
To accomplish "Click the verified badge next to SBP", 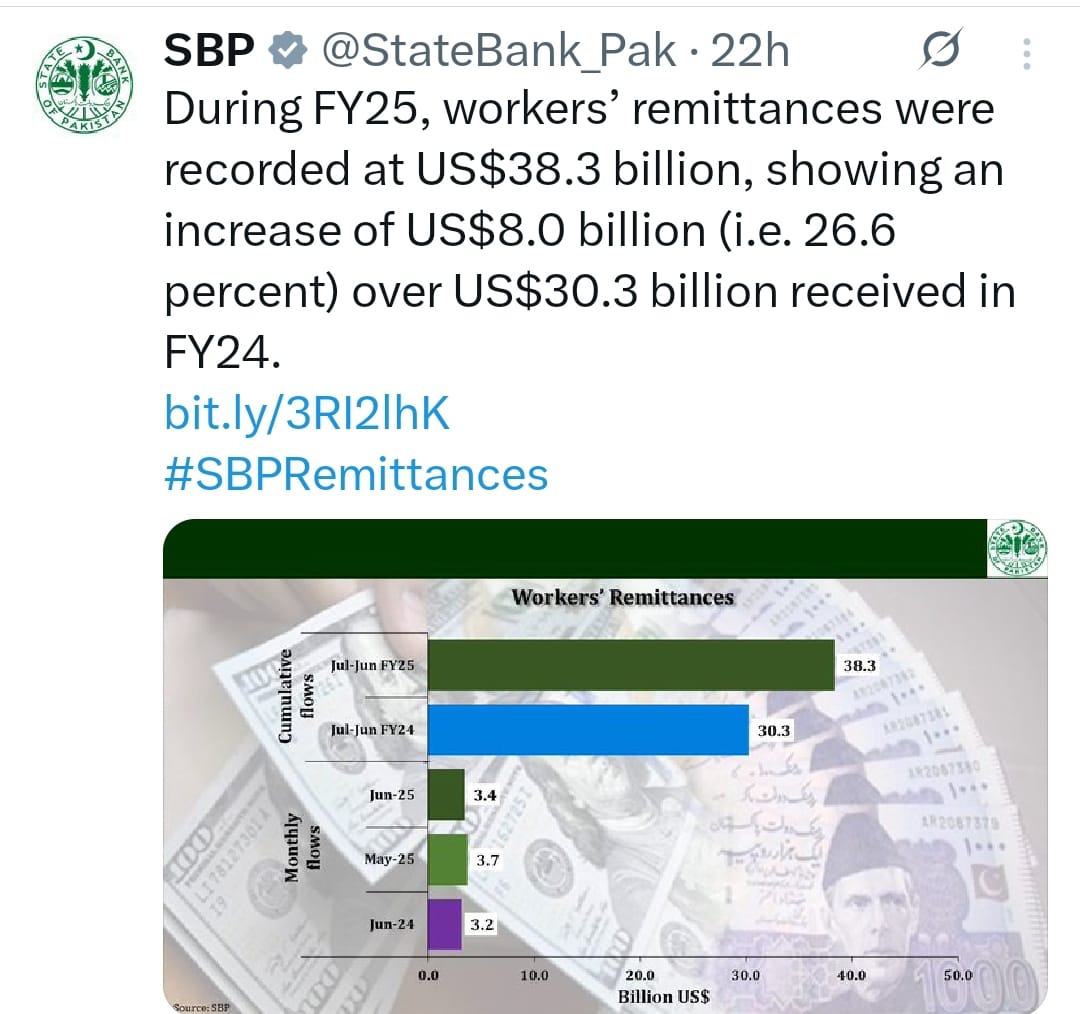I will 287,50.
